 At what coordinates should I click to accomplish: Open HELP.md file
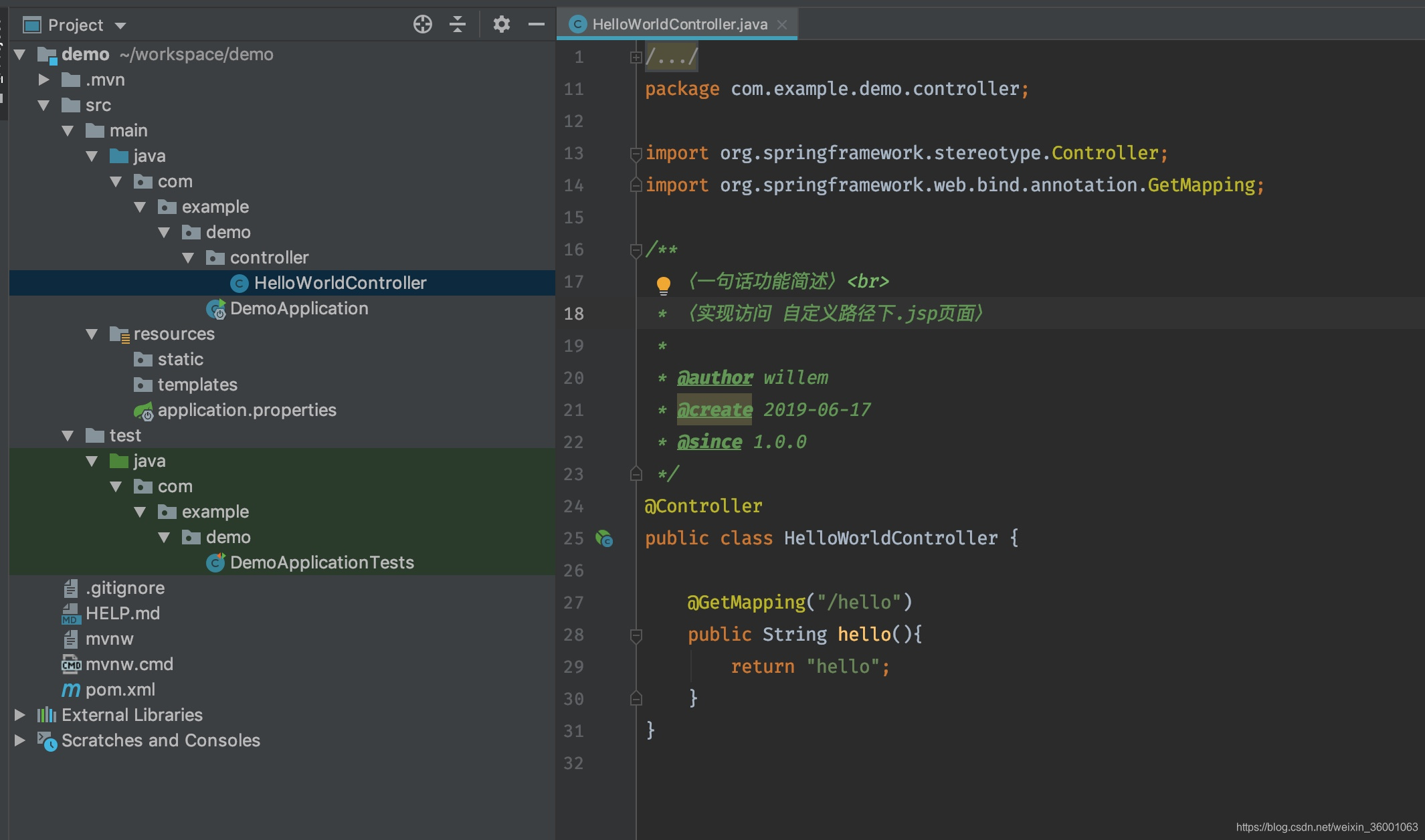[122, 613]
